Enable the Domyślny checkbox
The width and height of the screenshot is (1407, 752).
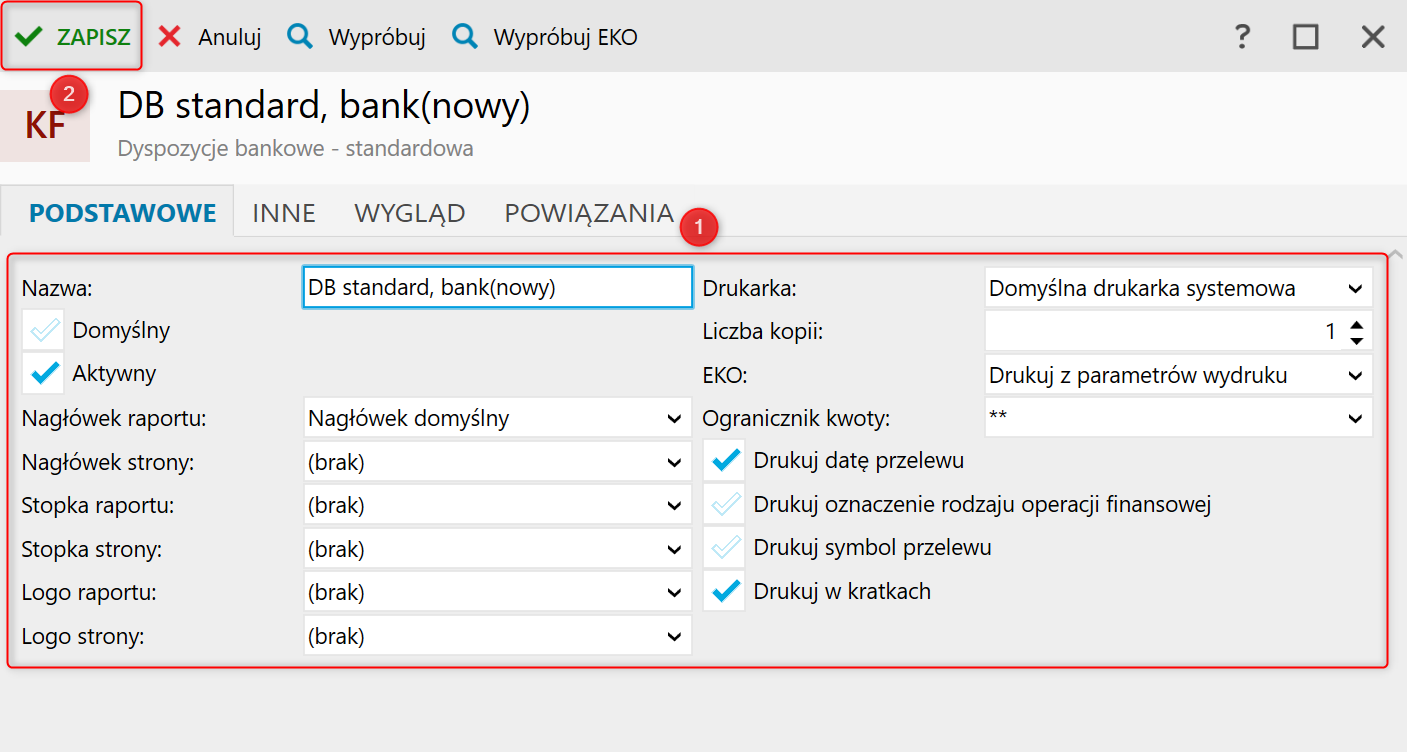pyautogui.click(x=42, y=331)
